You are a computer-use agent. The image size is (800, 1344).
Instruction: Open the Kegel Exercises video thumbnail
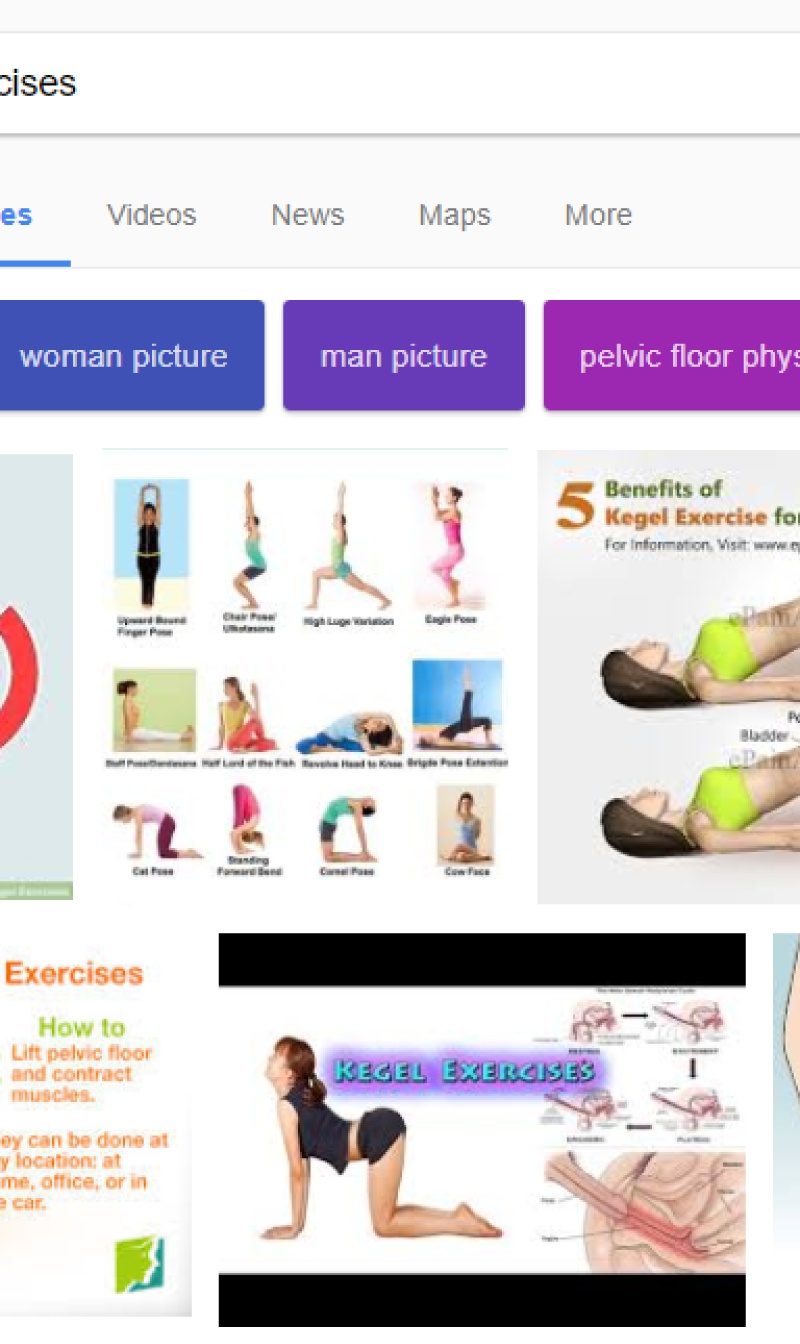click(x=482, y=1131)
